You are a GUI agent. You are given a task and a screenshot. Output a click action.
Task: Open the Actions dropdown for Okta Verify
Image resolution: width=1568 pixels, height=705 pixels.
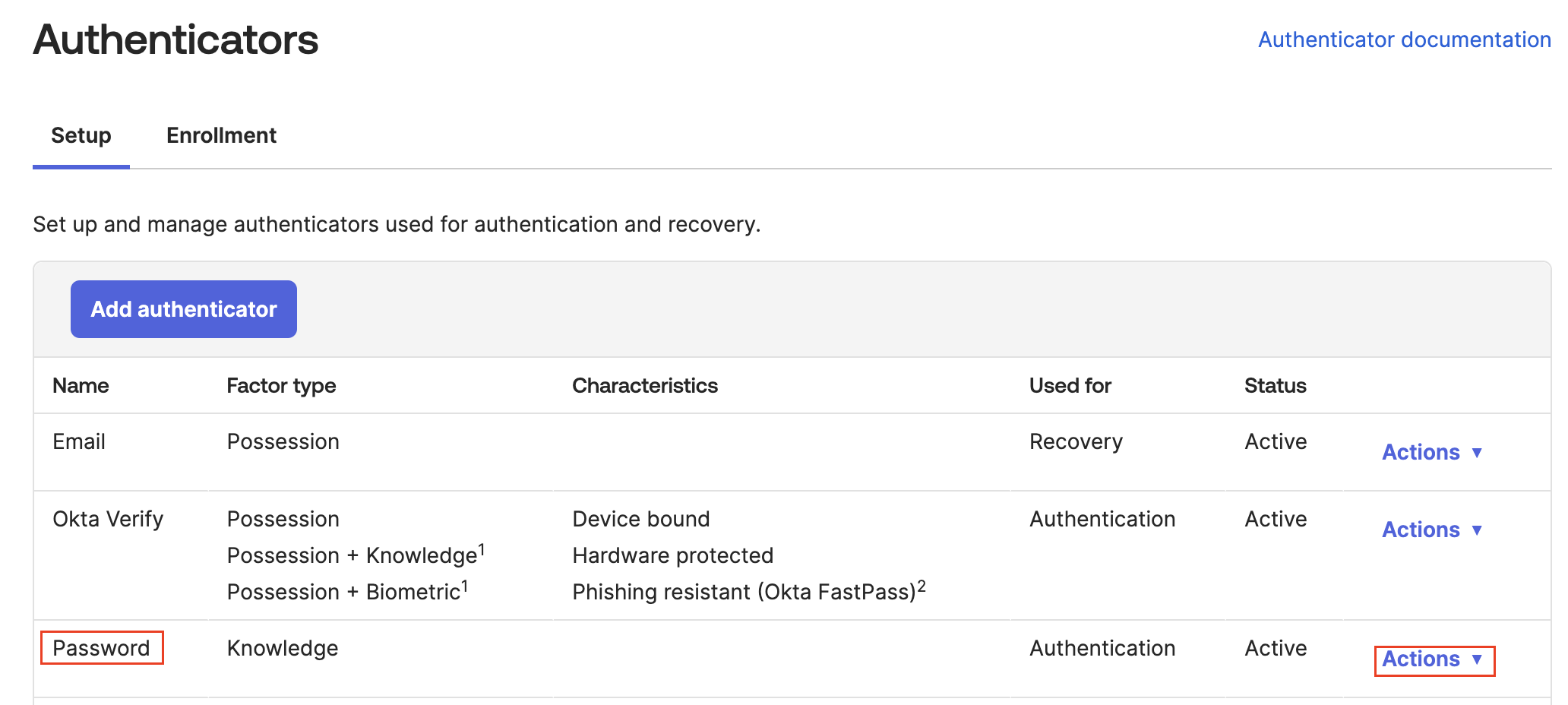point(1420,530)
